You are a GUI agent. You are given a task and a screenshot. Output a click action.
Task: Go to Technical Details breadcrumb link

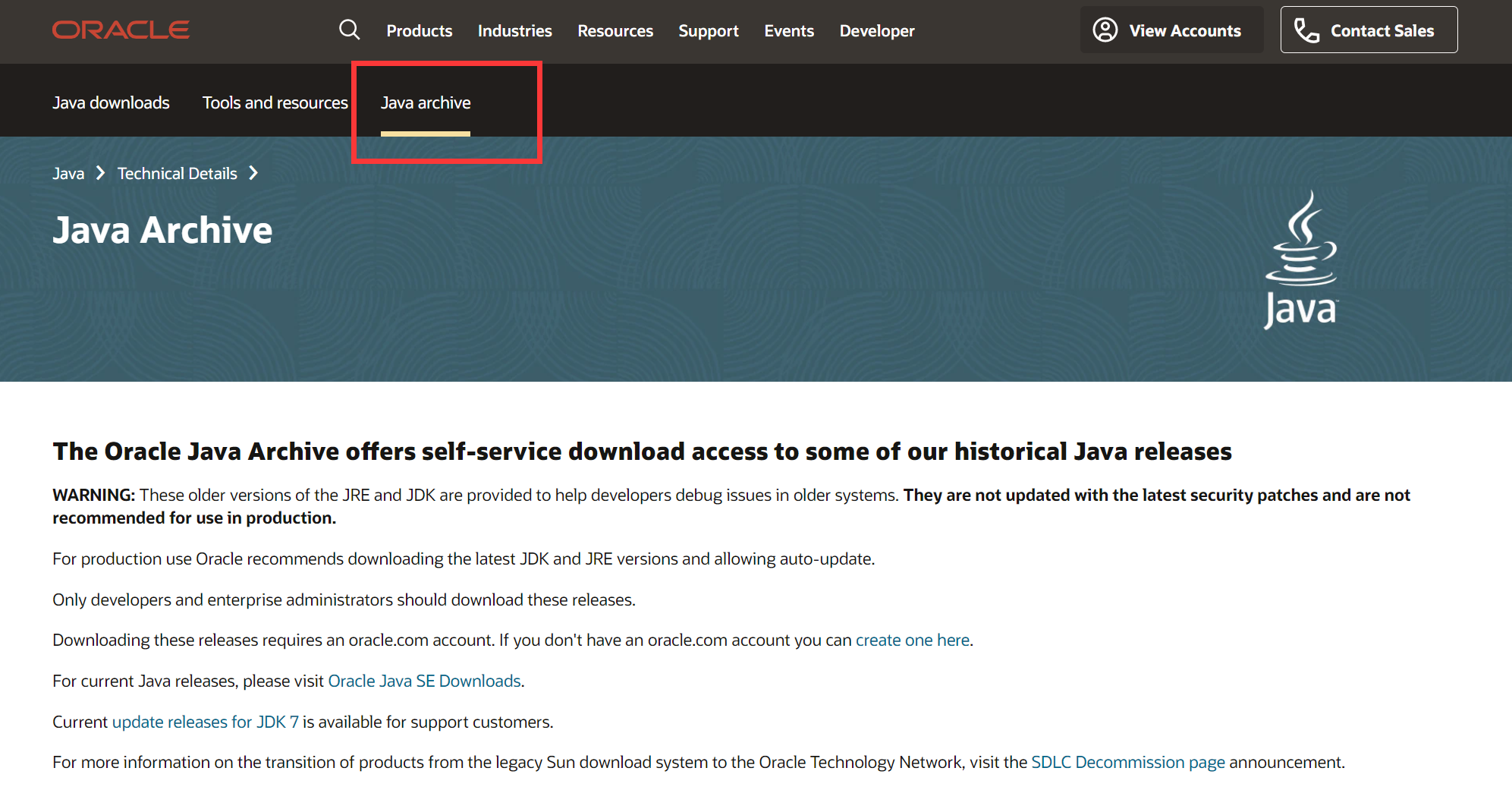point(178,174)
